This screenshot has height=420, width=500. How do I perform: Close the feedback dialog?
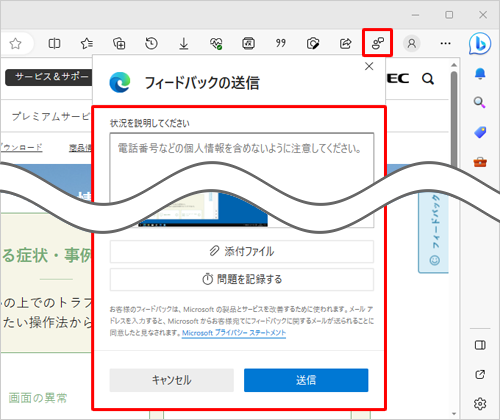point(369,66)
